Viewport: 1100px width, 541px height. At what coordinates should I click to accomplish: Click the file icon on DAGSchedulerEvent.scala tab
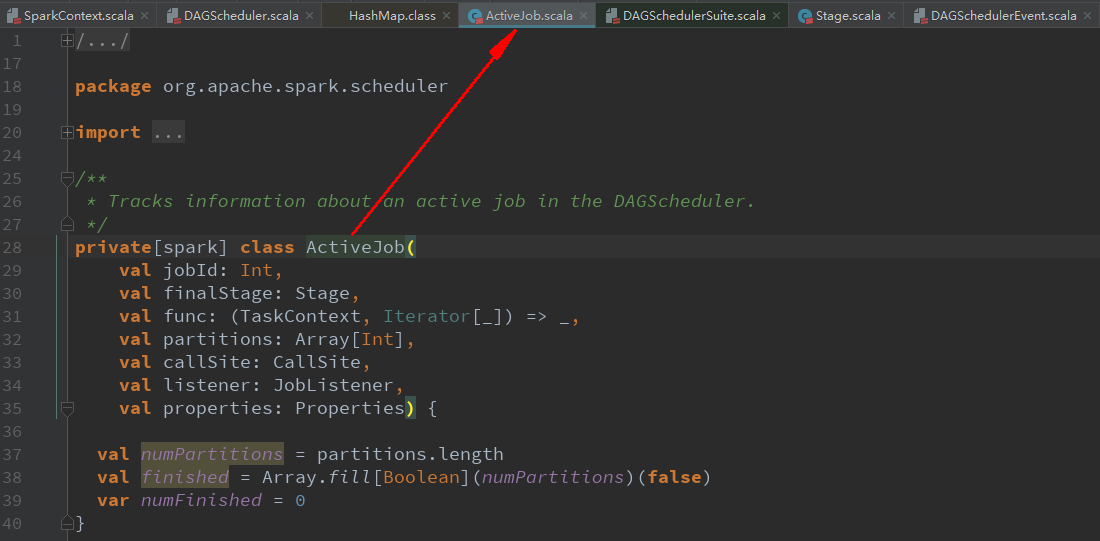coord(919,15)
